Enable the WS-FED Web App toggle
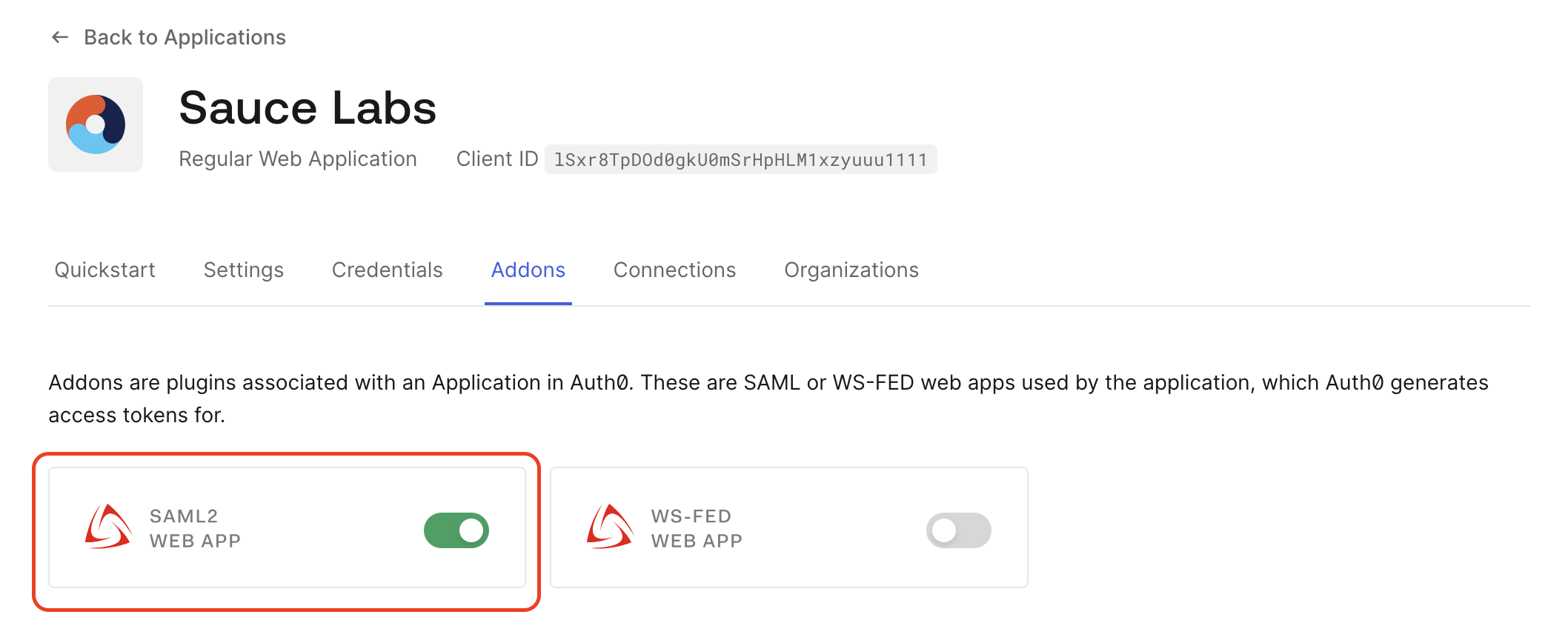The height and width of the screenshot is (643, 1568). (958, 530)
